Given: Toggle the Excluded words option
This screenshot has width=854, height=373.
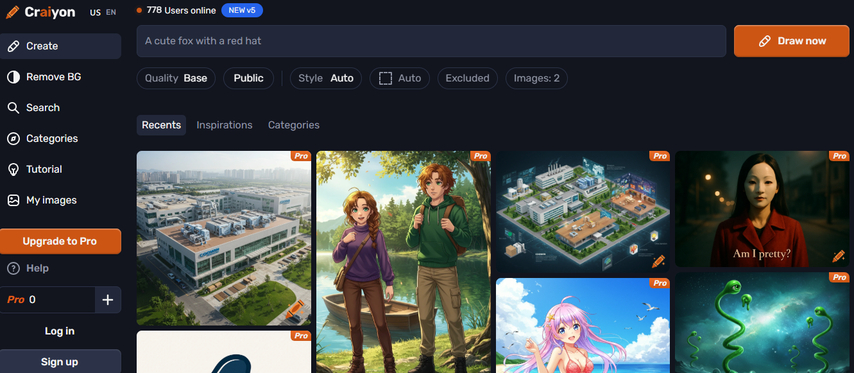Looking at the screenshot, I should click(467, 78).
